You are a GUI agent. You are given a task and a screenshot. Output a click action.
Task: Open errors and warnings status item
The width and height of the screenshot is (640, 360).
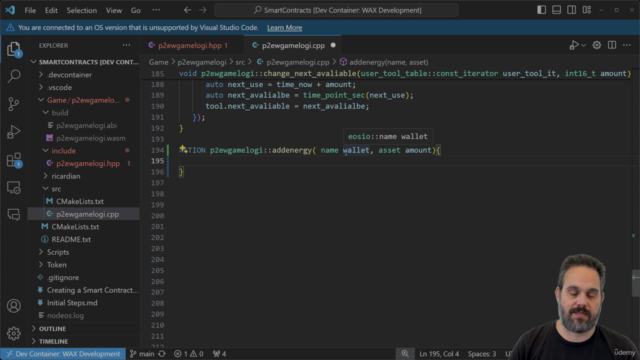tap(189, 354)
